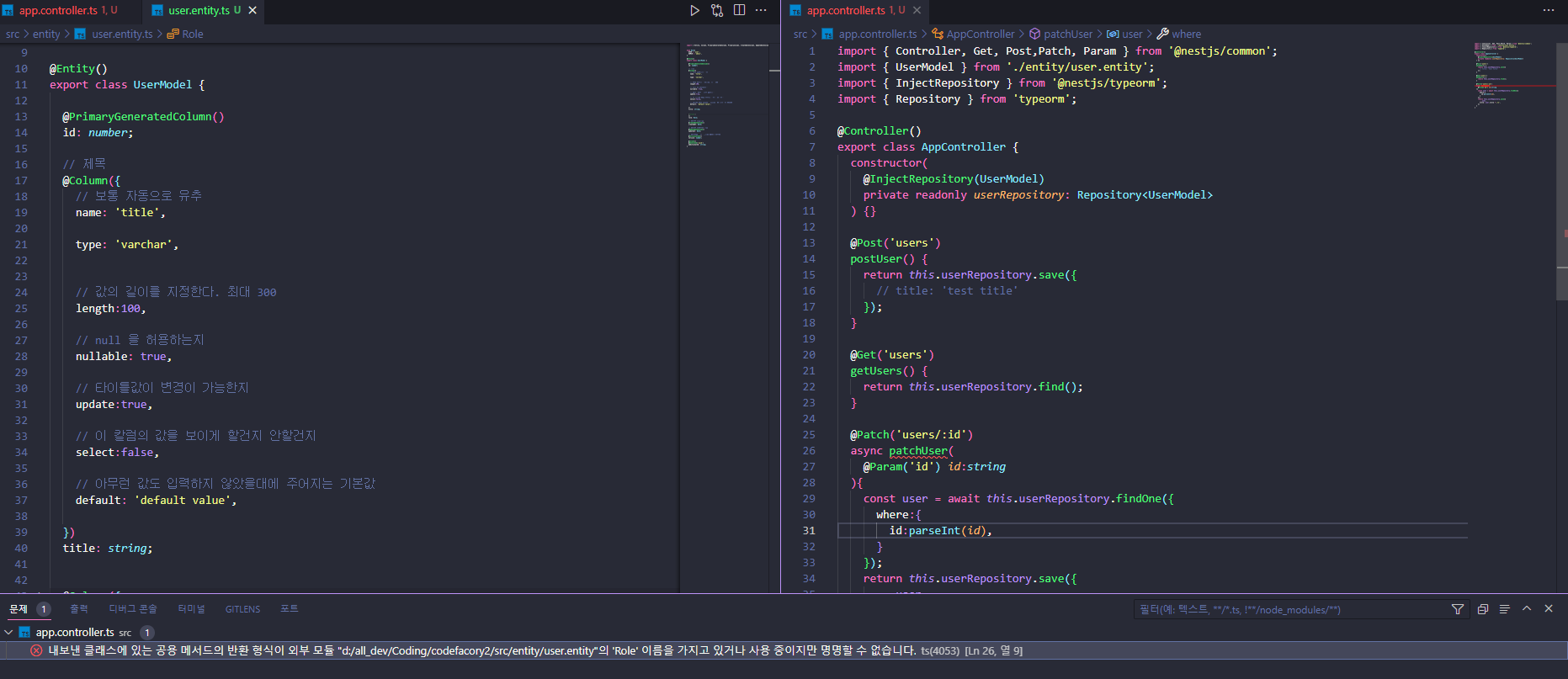The image size is (1568, 679).
Task: Open the 터미널 (Terminal) tab
Action: point(191,609)
